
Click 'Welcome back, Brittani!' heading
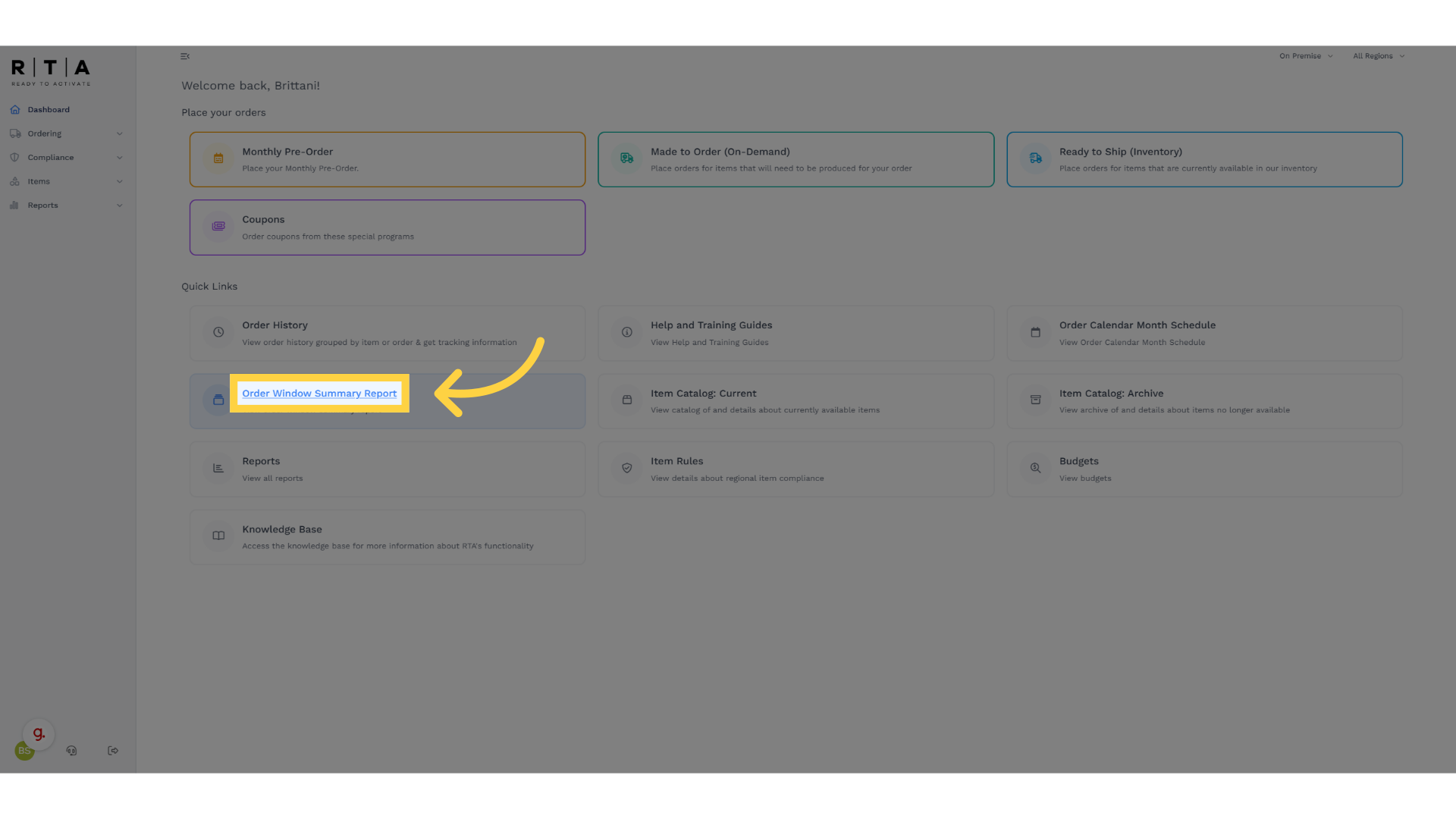coord(250,86)
